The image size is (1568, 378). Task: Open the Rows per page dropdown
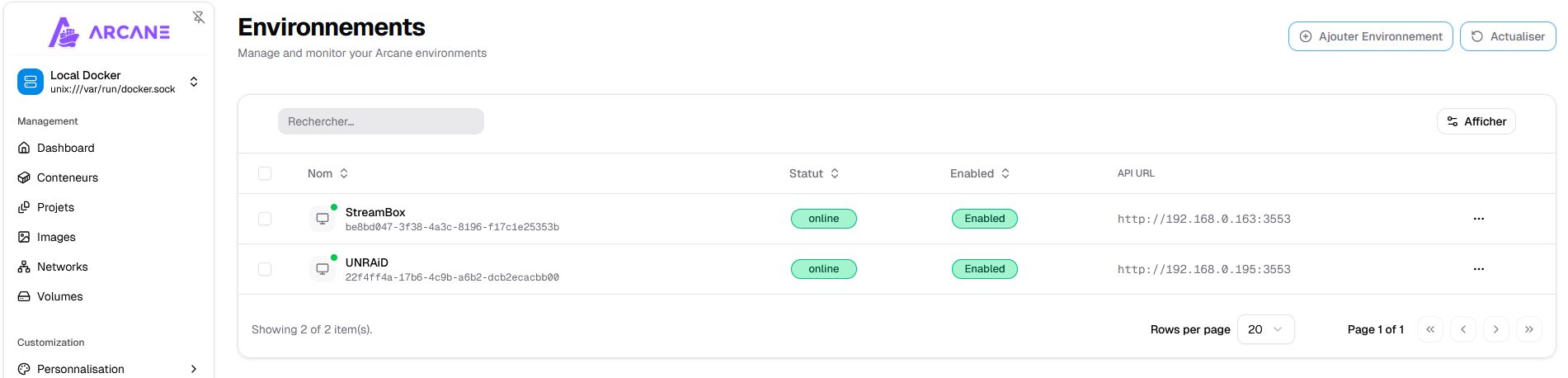coord(1265,329)
